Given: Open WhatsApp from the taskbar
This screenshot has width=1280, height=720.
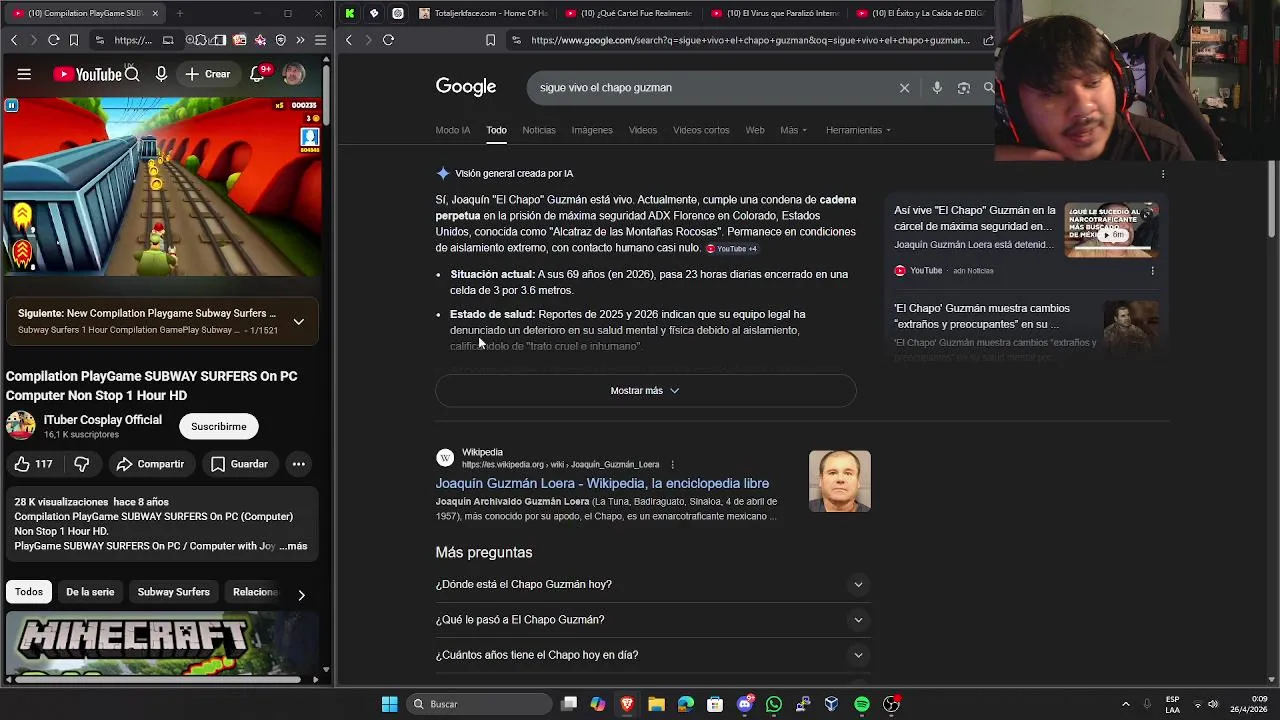Looking at the screenshot, I should coord(774,704).
